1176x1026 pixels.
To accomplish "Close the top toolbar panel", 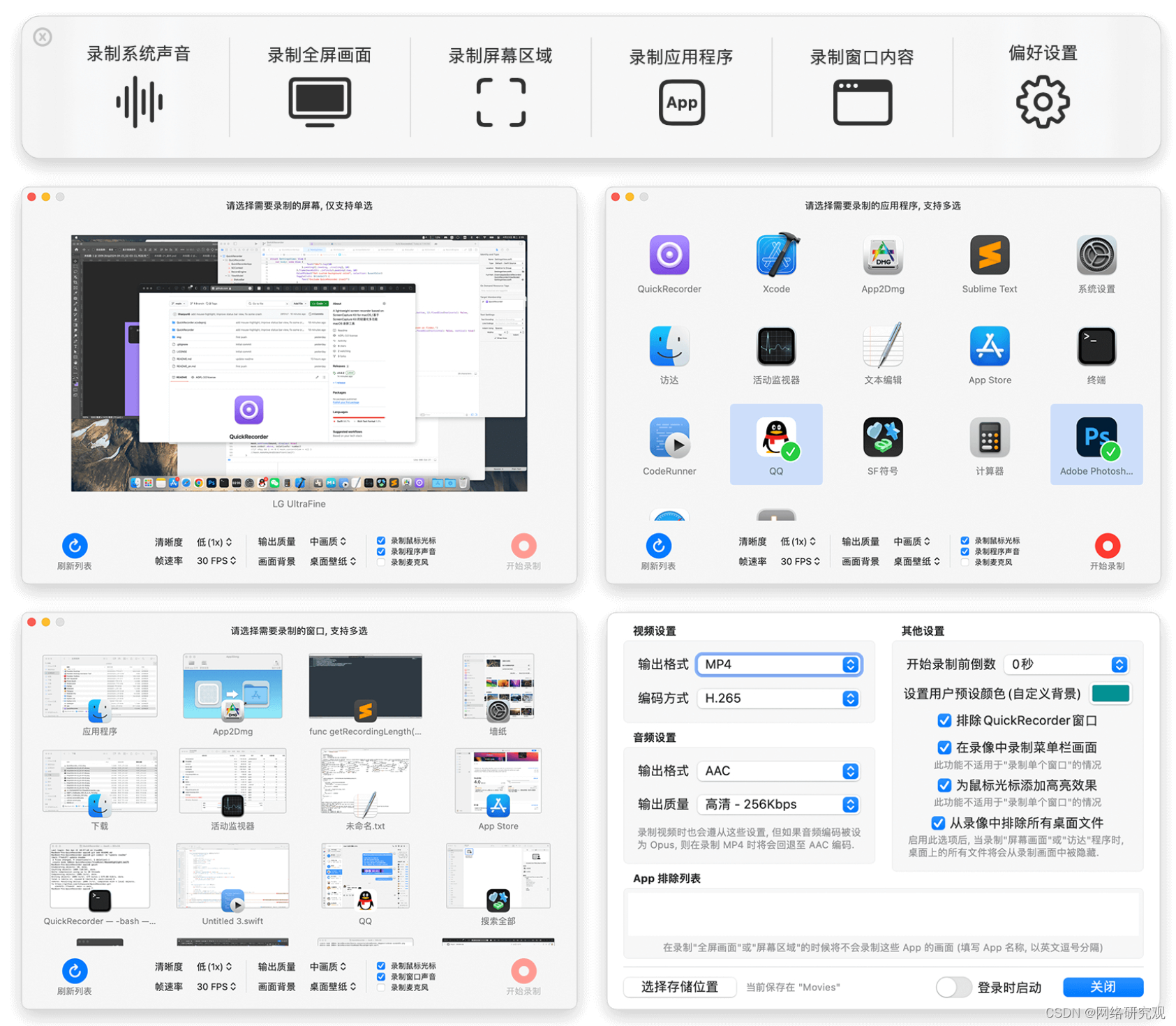I will [43, 37].
